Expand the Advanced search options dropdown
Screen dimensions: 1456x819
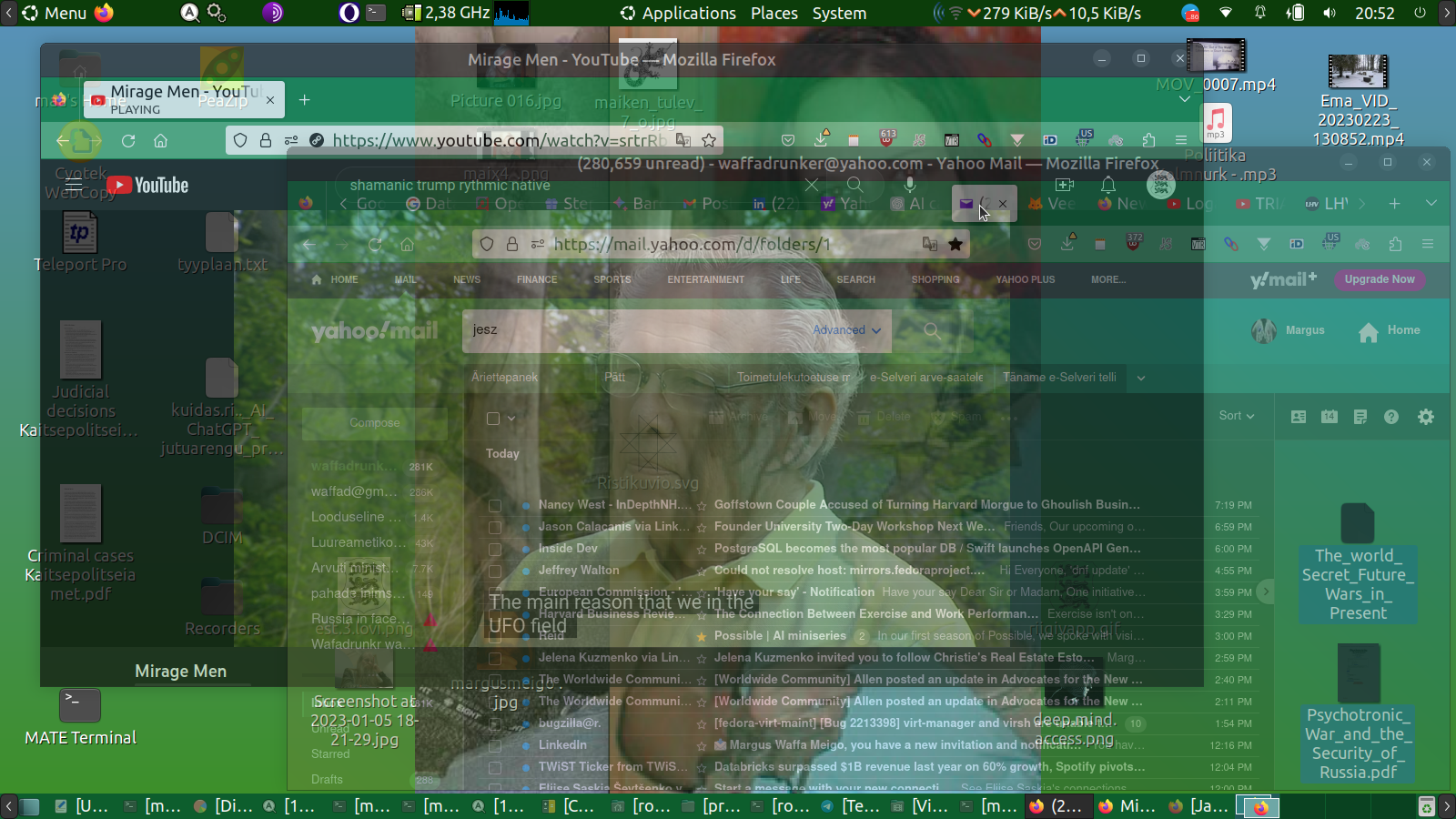[x=846, y=330]
